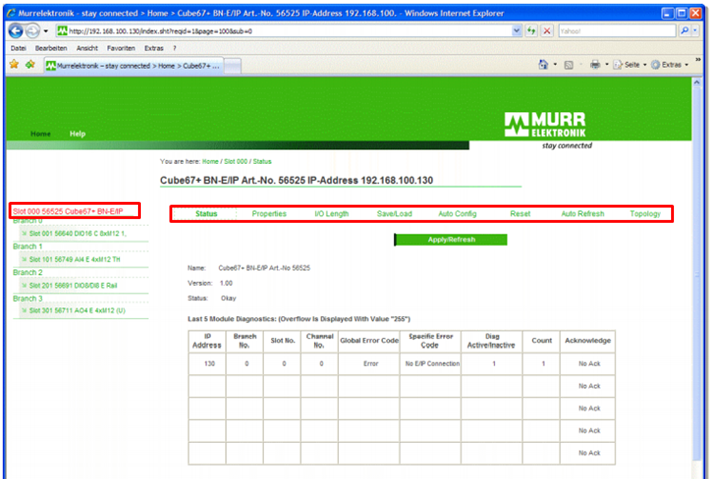
Task: Click the Acknowledge column header
Action: click(588, 341)
